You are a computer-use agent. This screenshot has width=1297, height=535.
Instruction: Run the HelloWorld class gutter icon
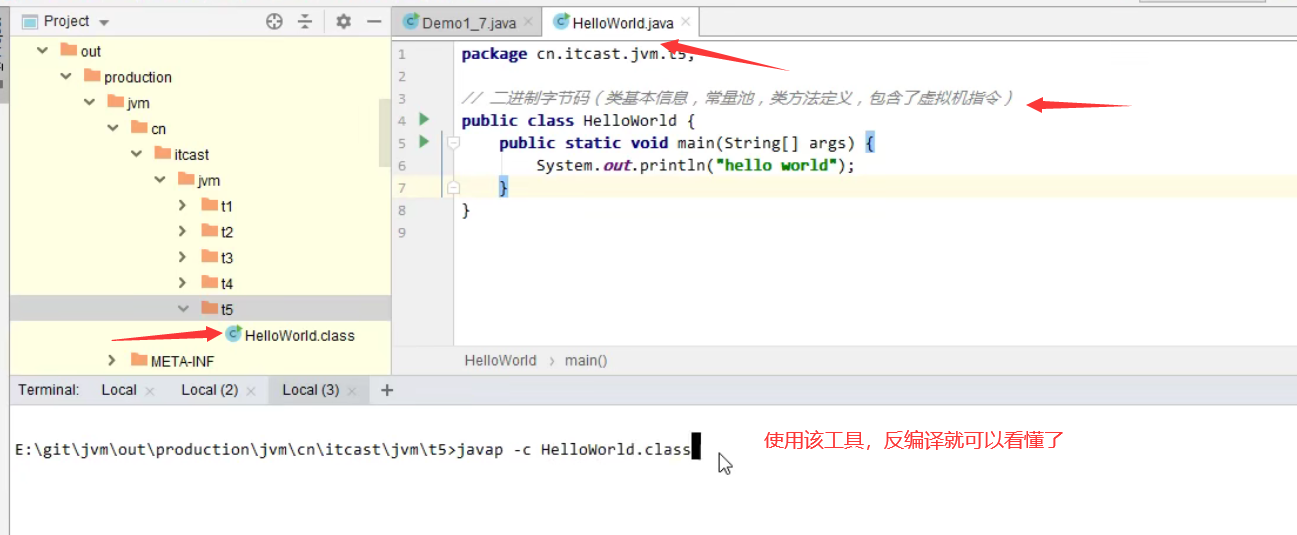[x=424, y=120]
